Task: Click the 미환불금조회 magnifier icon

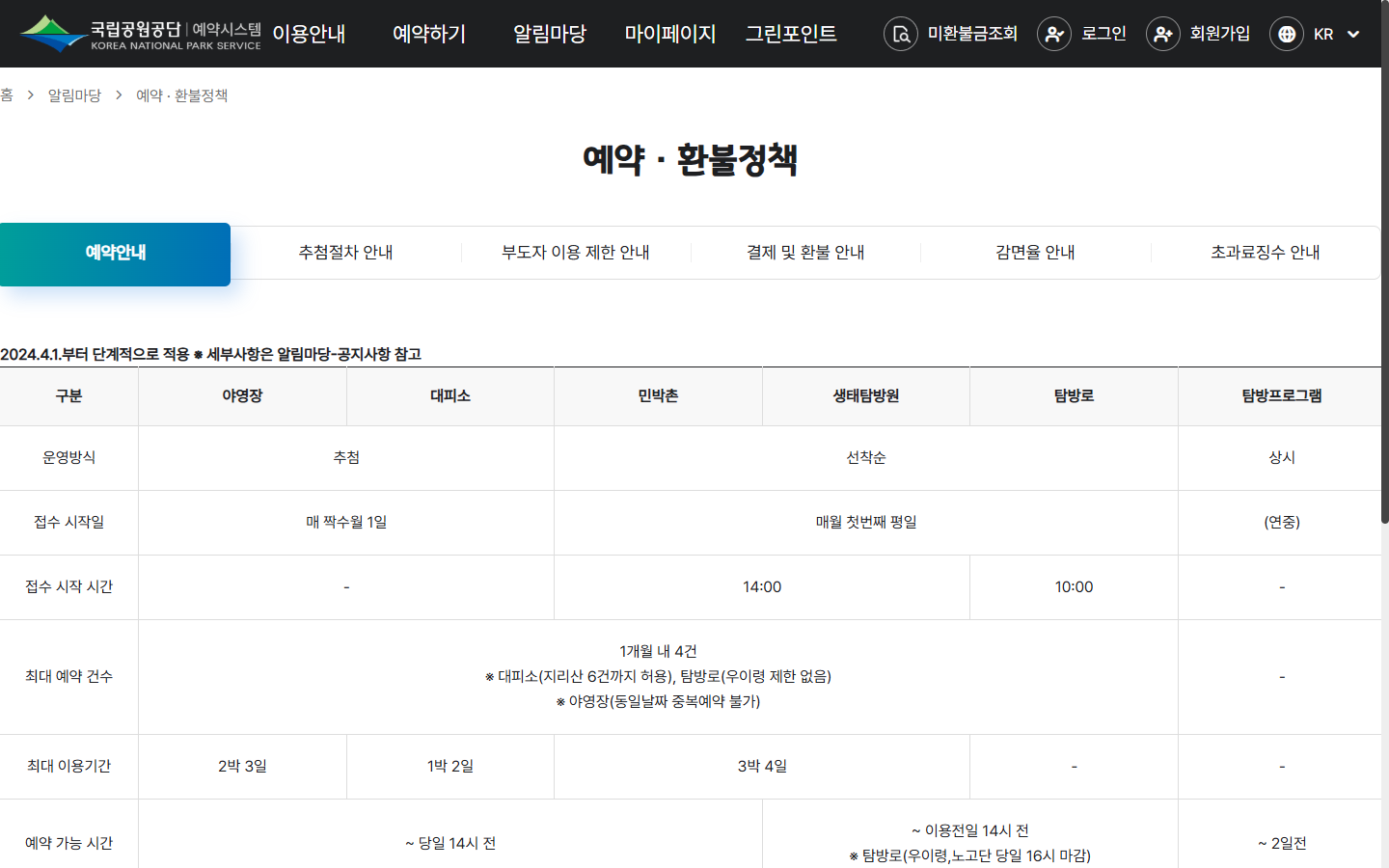Action: [x=901, y=34]
